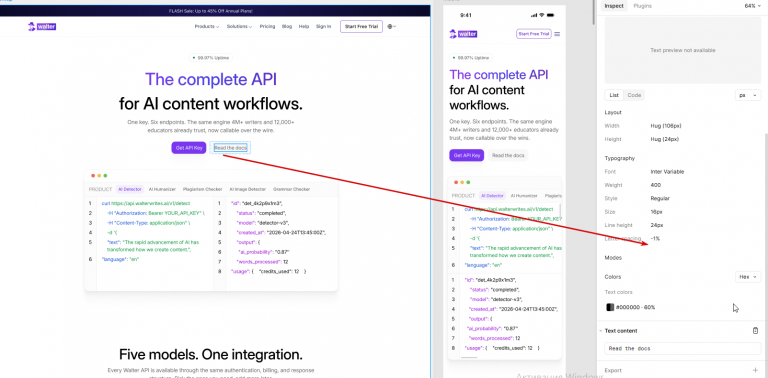
Task: Click the mobile 99.97% Uptime badge
Action: [470, 58]
